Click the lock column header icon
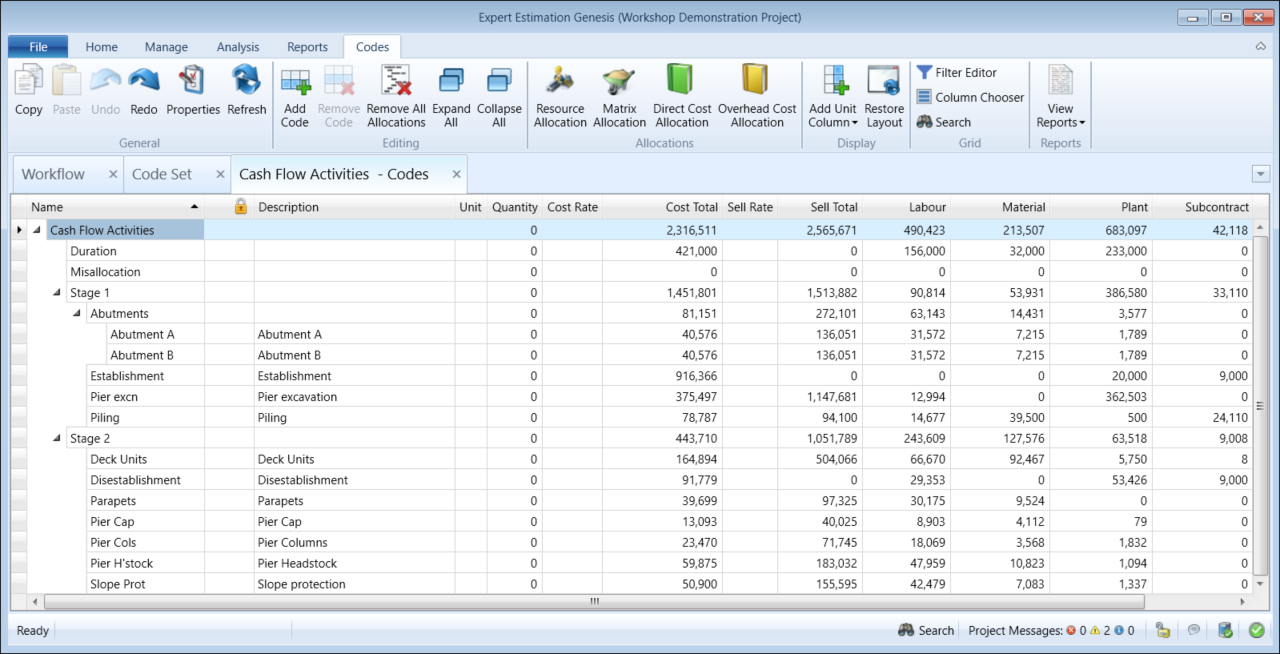This screenshot has height=654, width=1280. pyautogui.click(x=240, y=207)
